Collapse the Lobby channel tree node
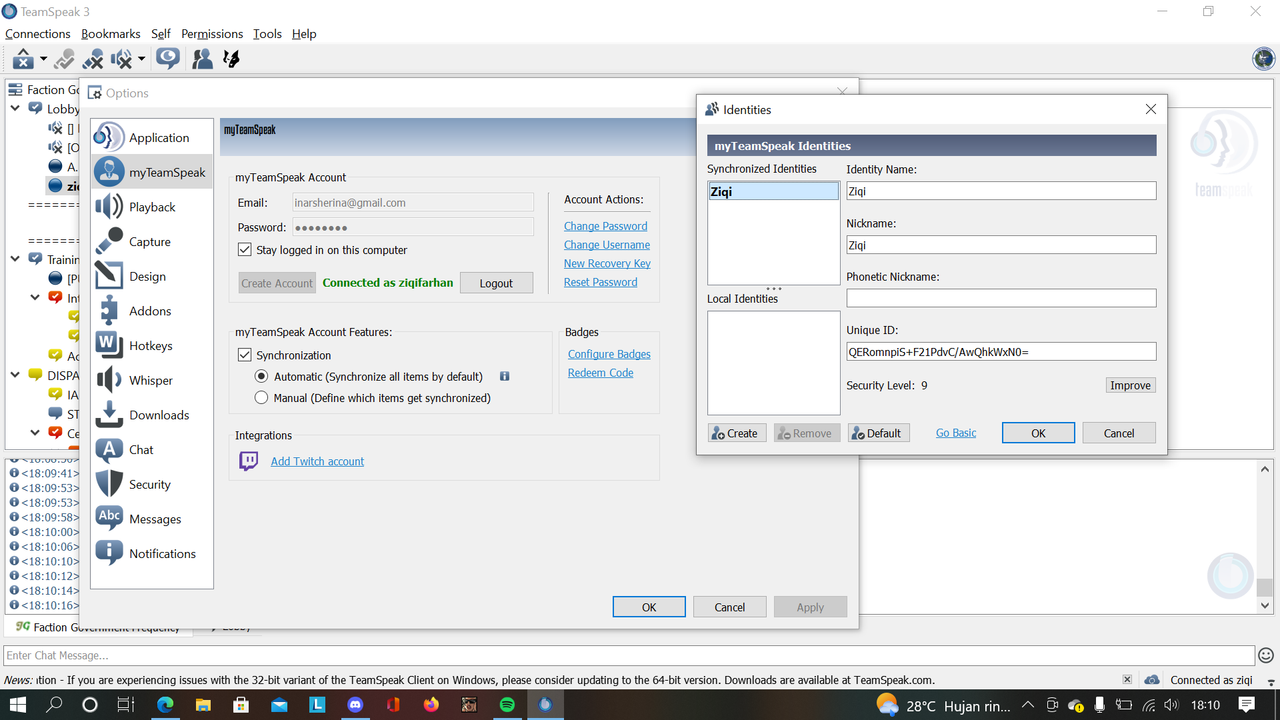The height and width of the screenshot is (720, 1280). point(16,109)
